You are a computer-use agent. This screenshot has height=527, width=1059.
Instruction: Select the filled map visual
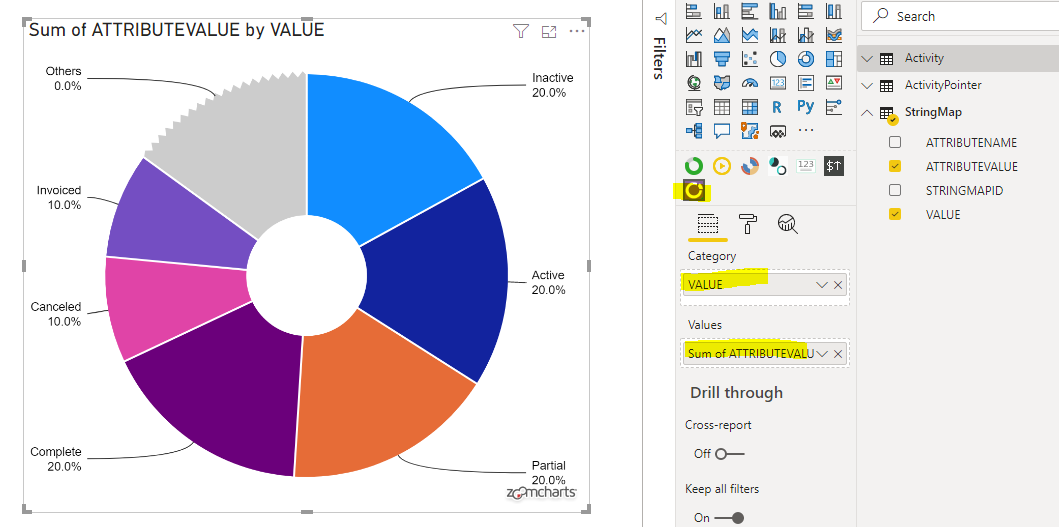coord(721,83)
